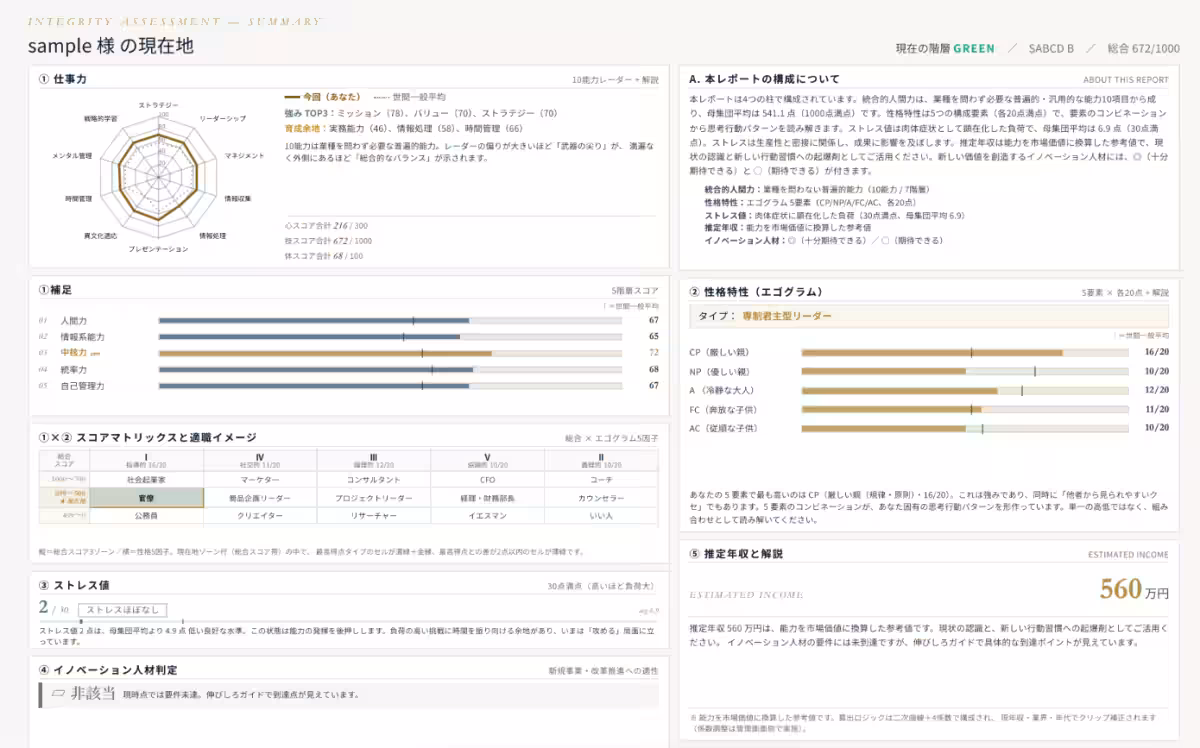Click the ストレスほぼなし label box

coord(125,609)
